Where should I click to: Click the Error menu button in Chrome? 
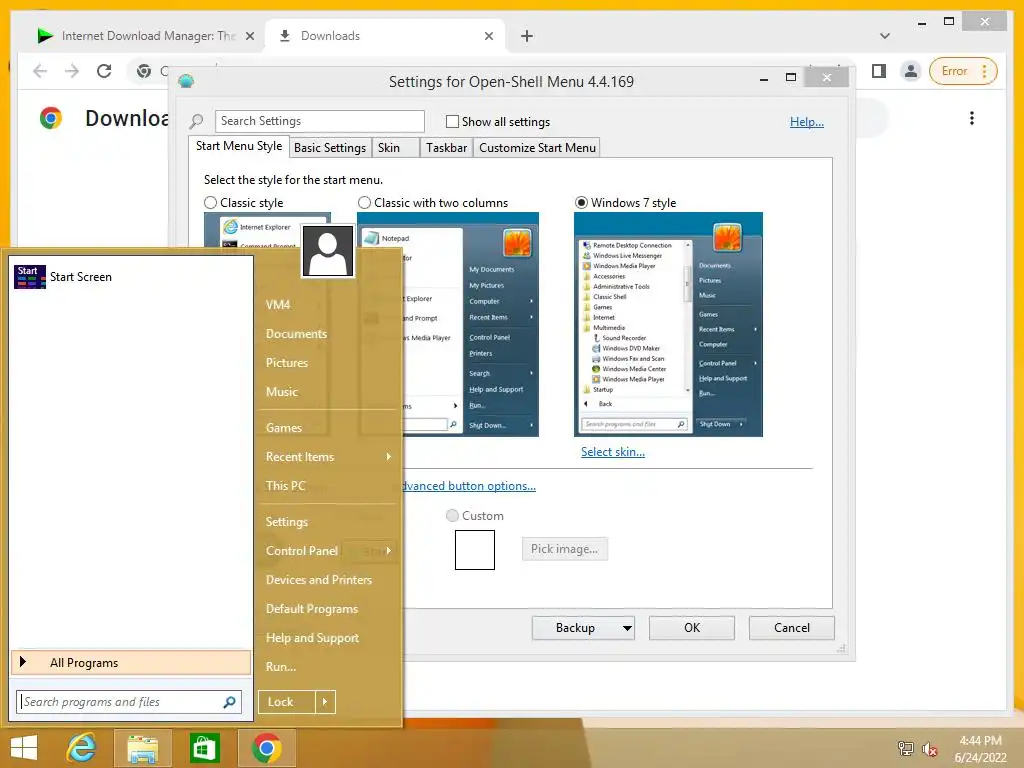click(x=964, y=71)
